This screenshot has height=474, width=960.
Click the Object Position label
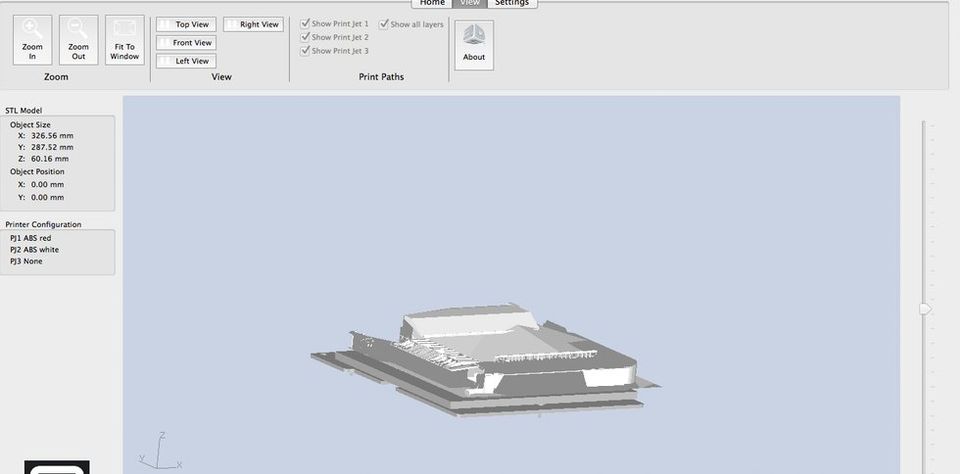pyautogui.click(x=37, y=172)
